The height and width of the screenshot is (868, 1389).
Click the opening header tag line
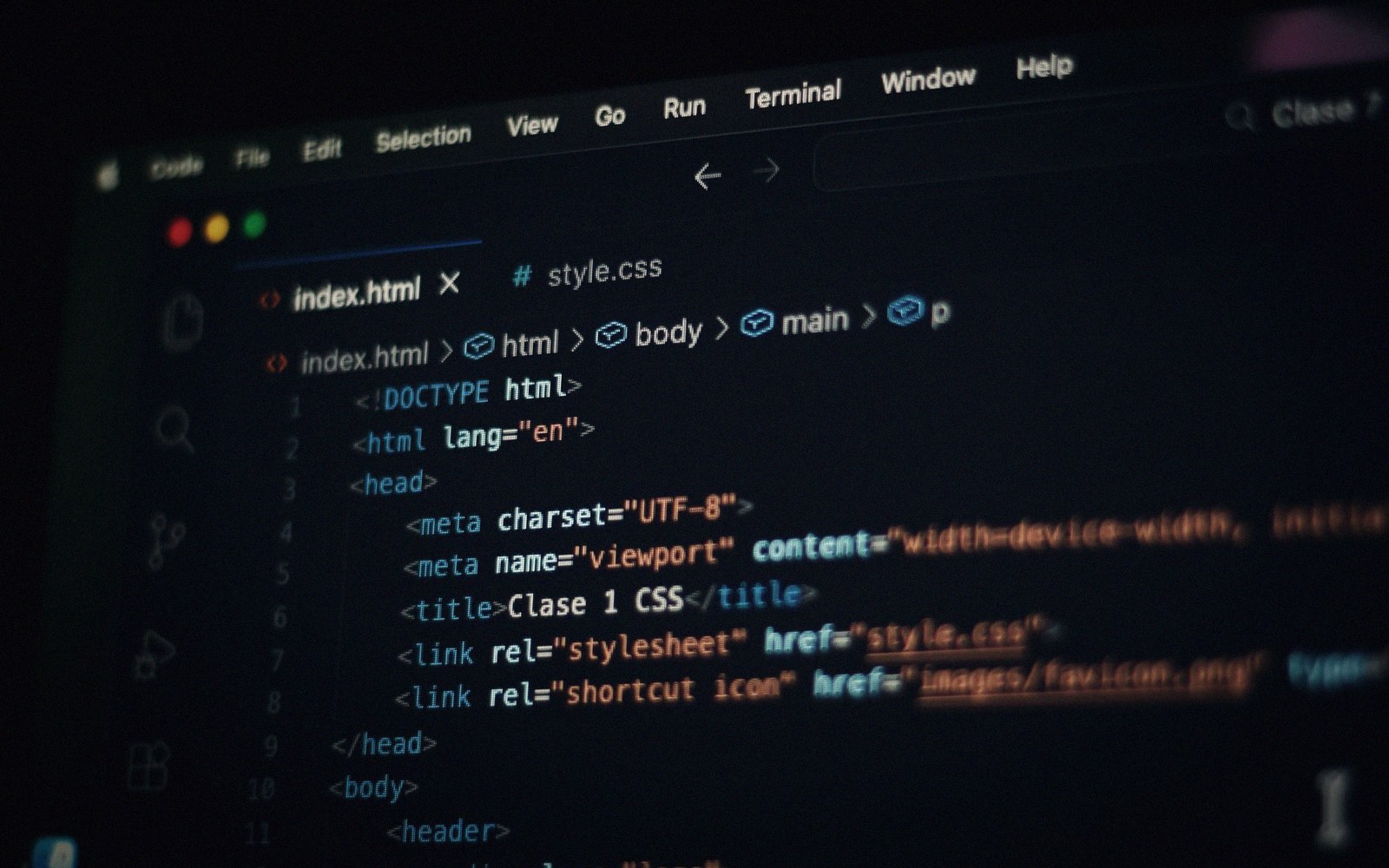click(448, 832)
